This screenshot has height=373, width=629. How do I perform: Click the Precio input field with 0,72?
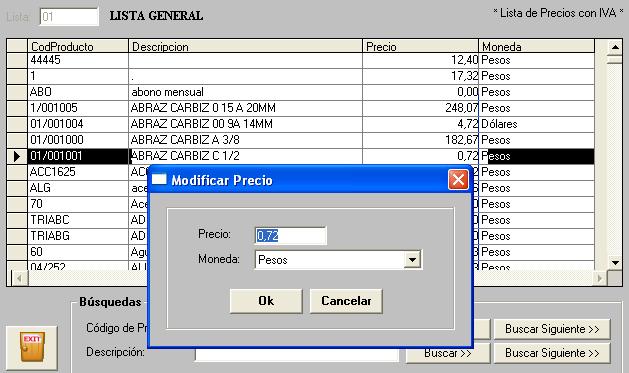[x=290, y=235]
